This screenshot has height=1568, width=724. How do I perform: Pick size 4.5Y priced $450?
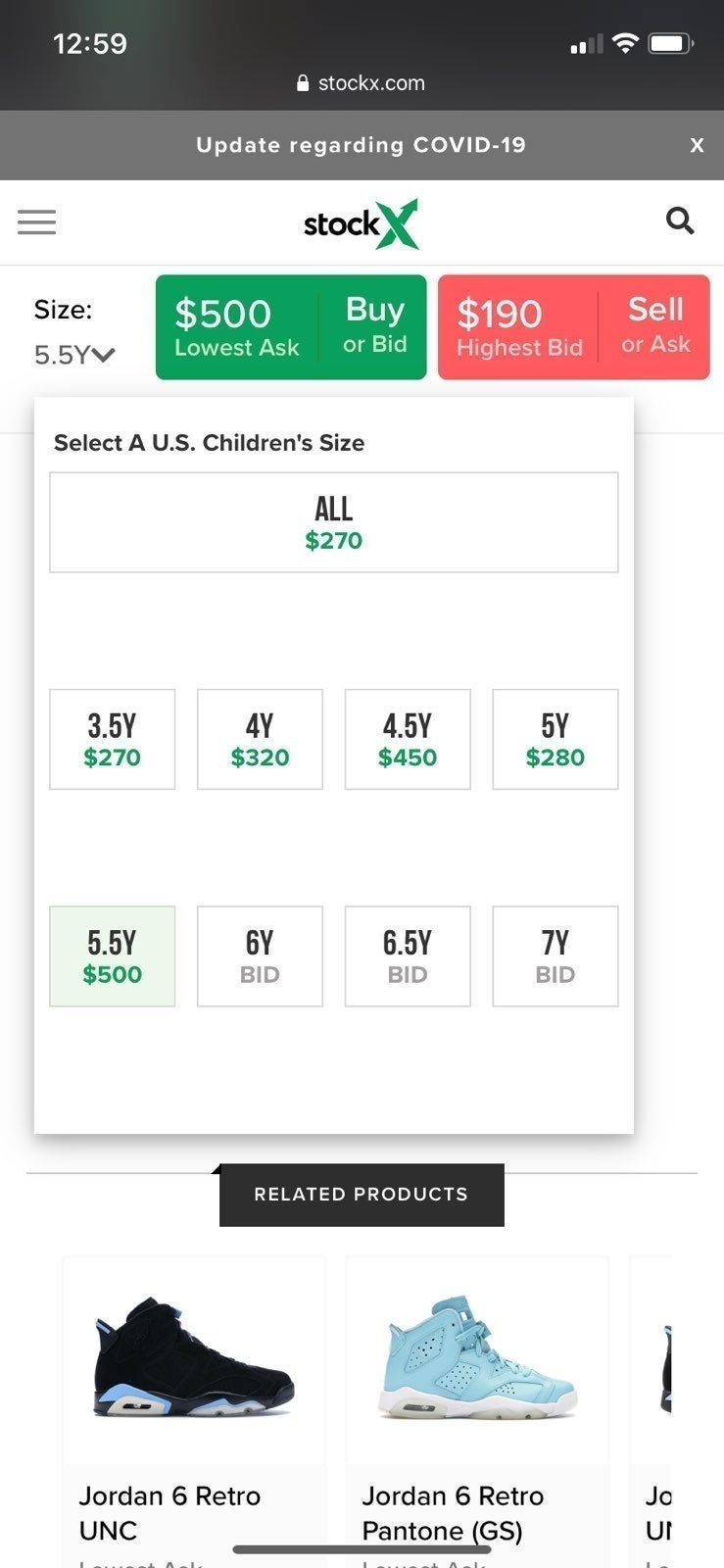click(x=408, y=739)
